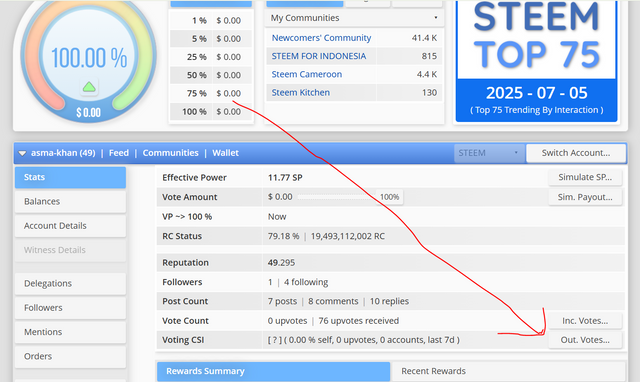Click the 50 % vote value row

pos(211,75)
